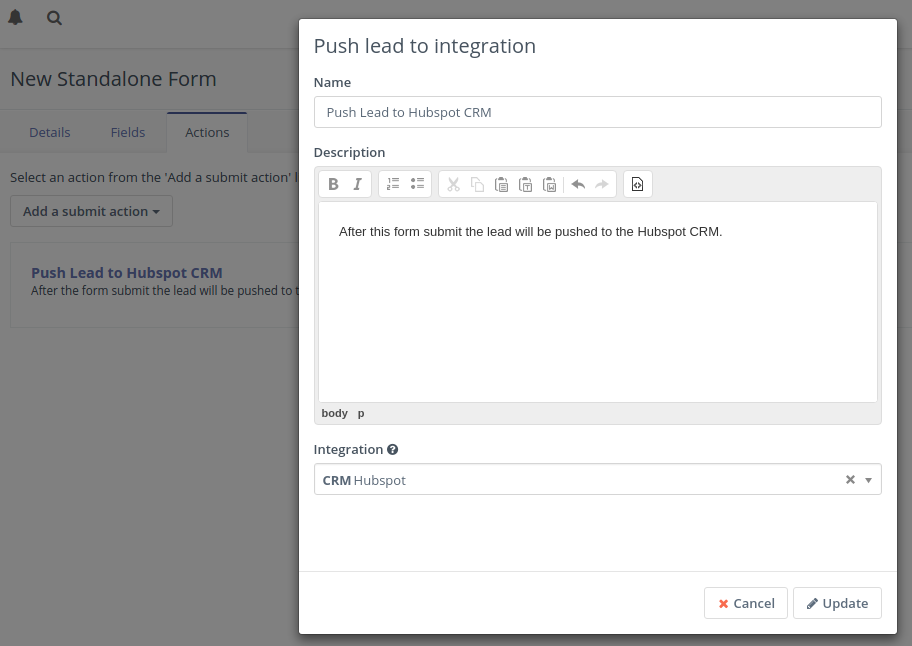Open the notifications bell

click(15, 17)
